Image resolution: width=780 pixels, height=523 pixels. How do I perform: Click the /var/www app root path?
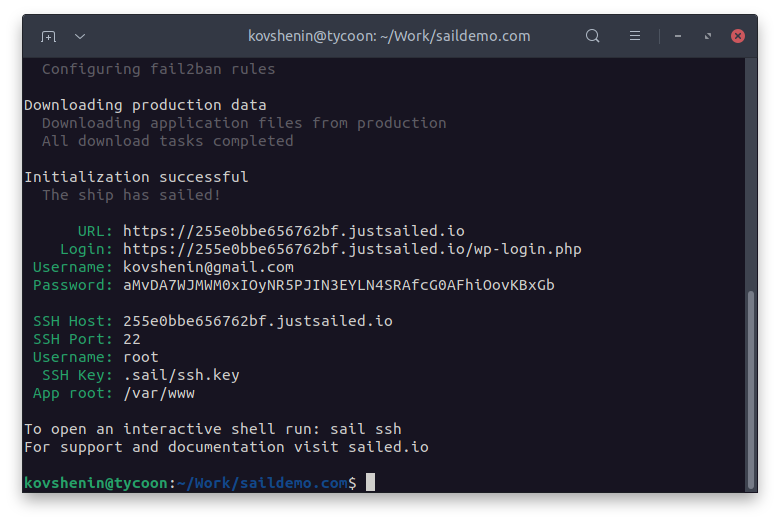(x=159, y=393)
